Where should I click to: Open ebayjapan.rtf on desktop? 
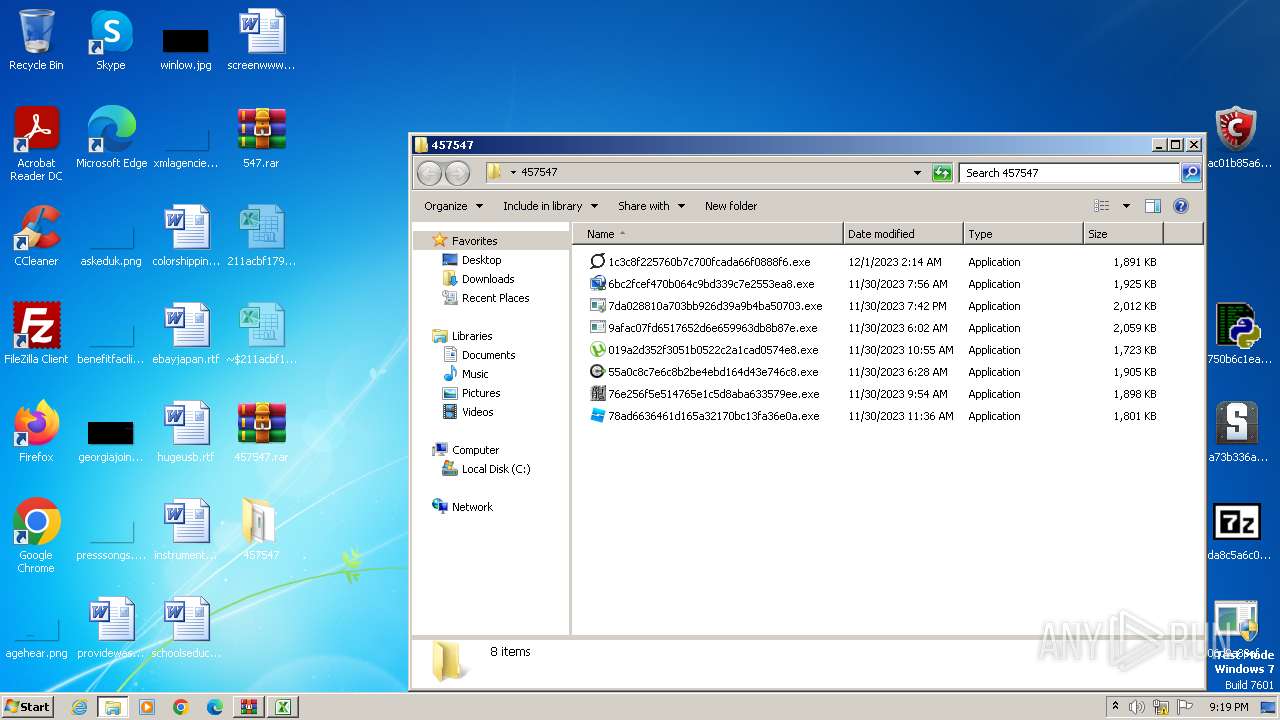pyautogui.click(x=186, y=334)
